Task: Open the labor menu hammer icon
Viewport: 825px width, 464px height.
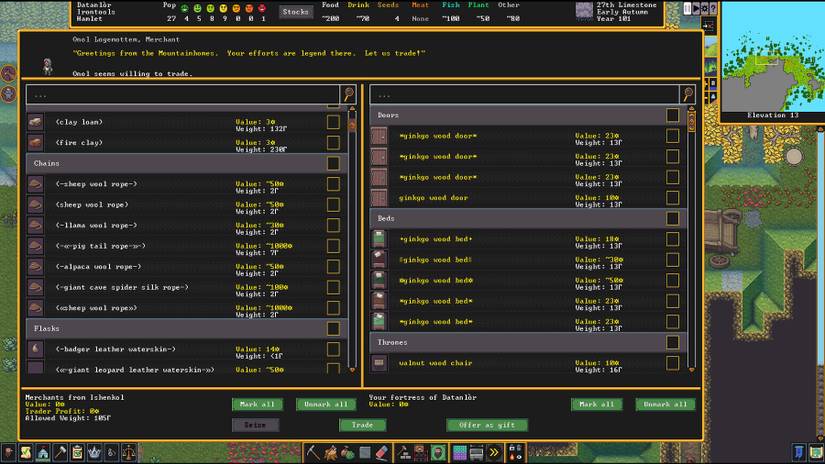Action: tap(60, 452)
